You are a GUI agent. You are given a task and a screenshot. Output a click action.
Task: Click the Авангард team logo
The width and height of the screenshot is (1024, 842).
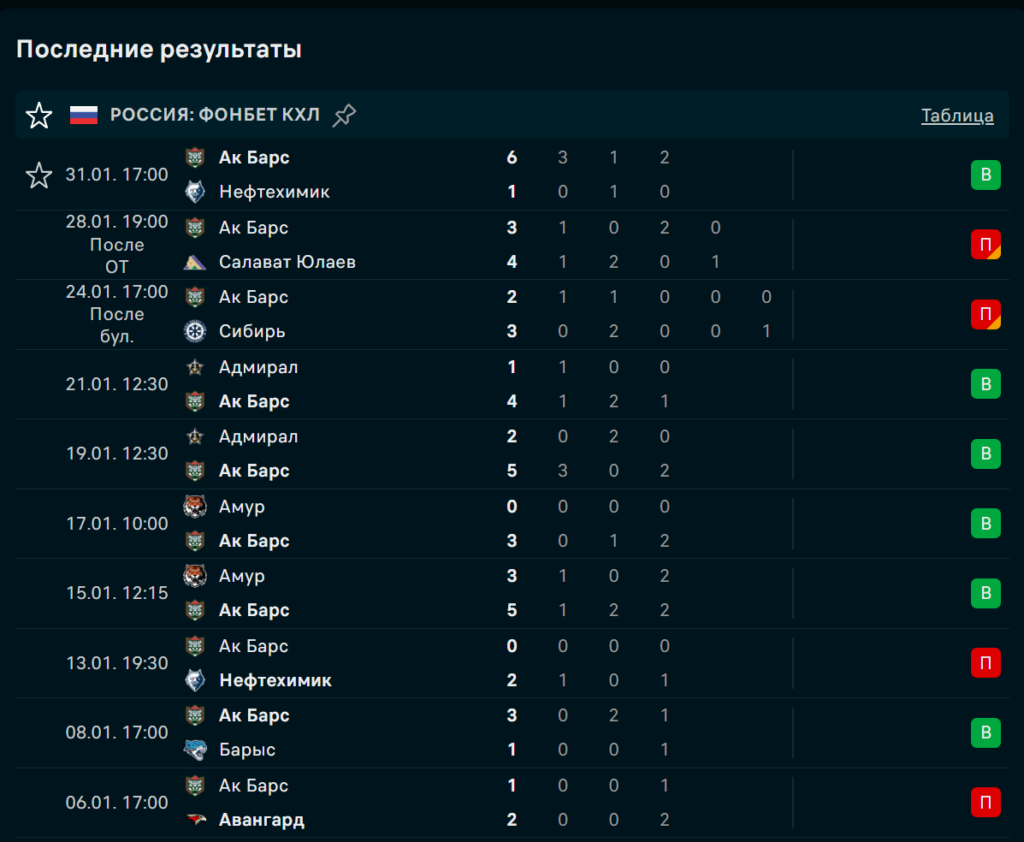click(x=195, y=820)
